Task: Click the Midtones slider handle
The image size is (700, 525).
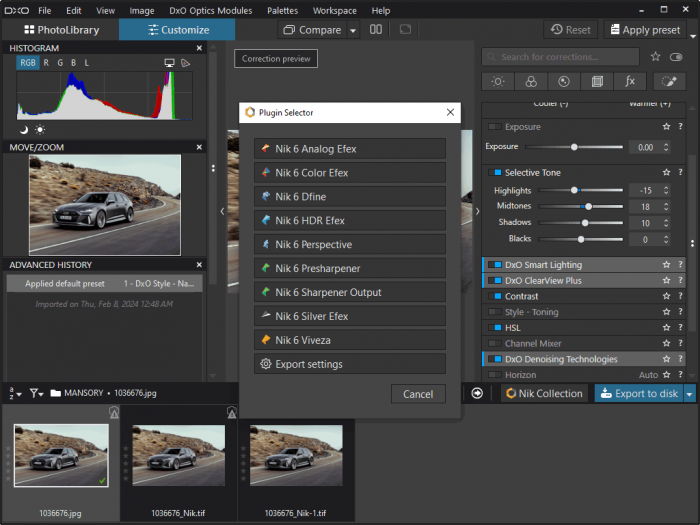Action: click(588, 207)
